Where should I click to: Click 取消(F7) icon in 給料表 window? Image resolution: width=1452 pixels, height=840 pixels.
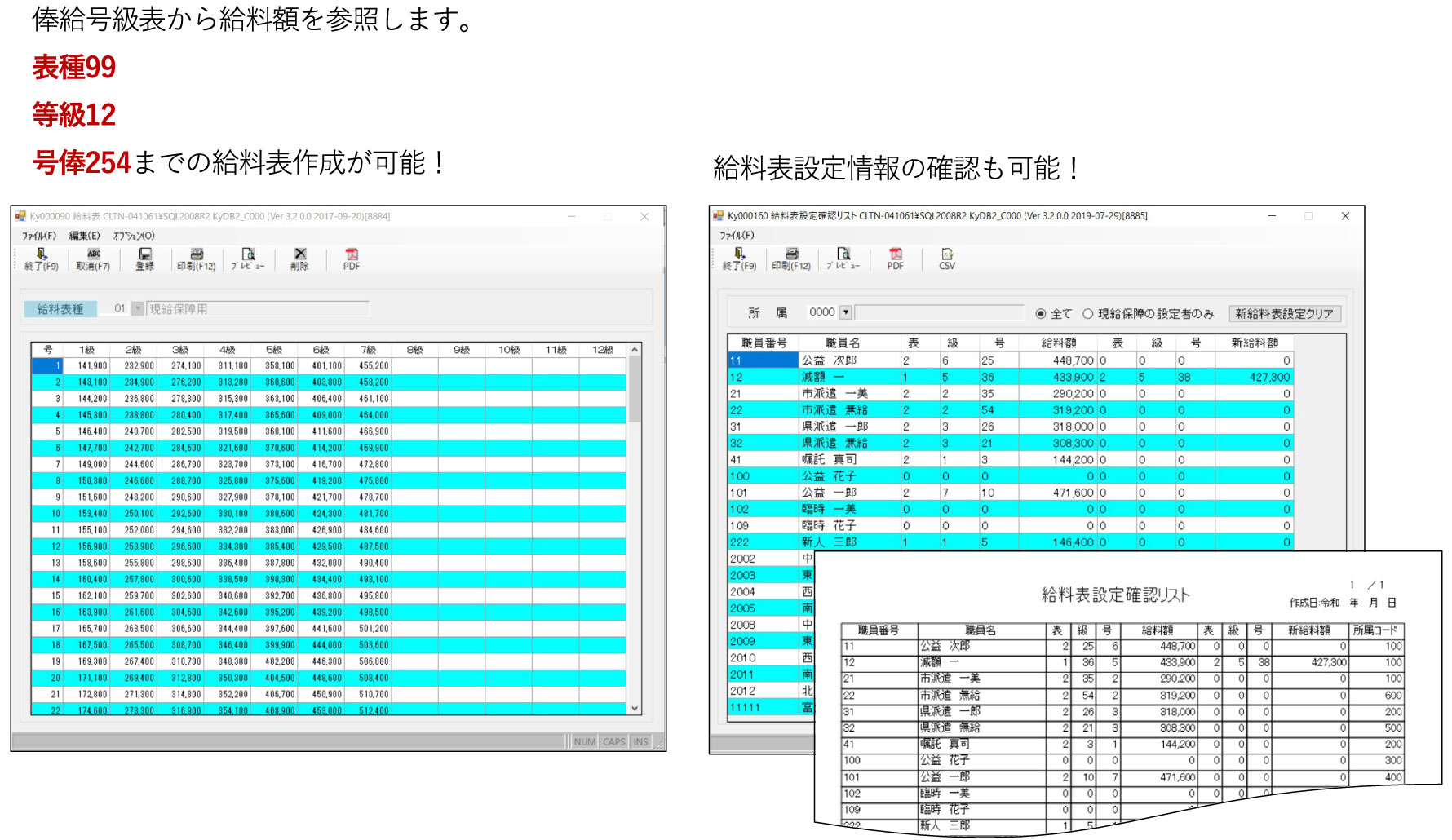(x=93, y=259)
